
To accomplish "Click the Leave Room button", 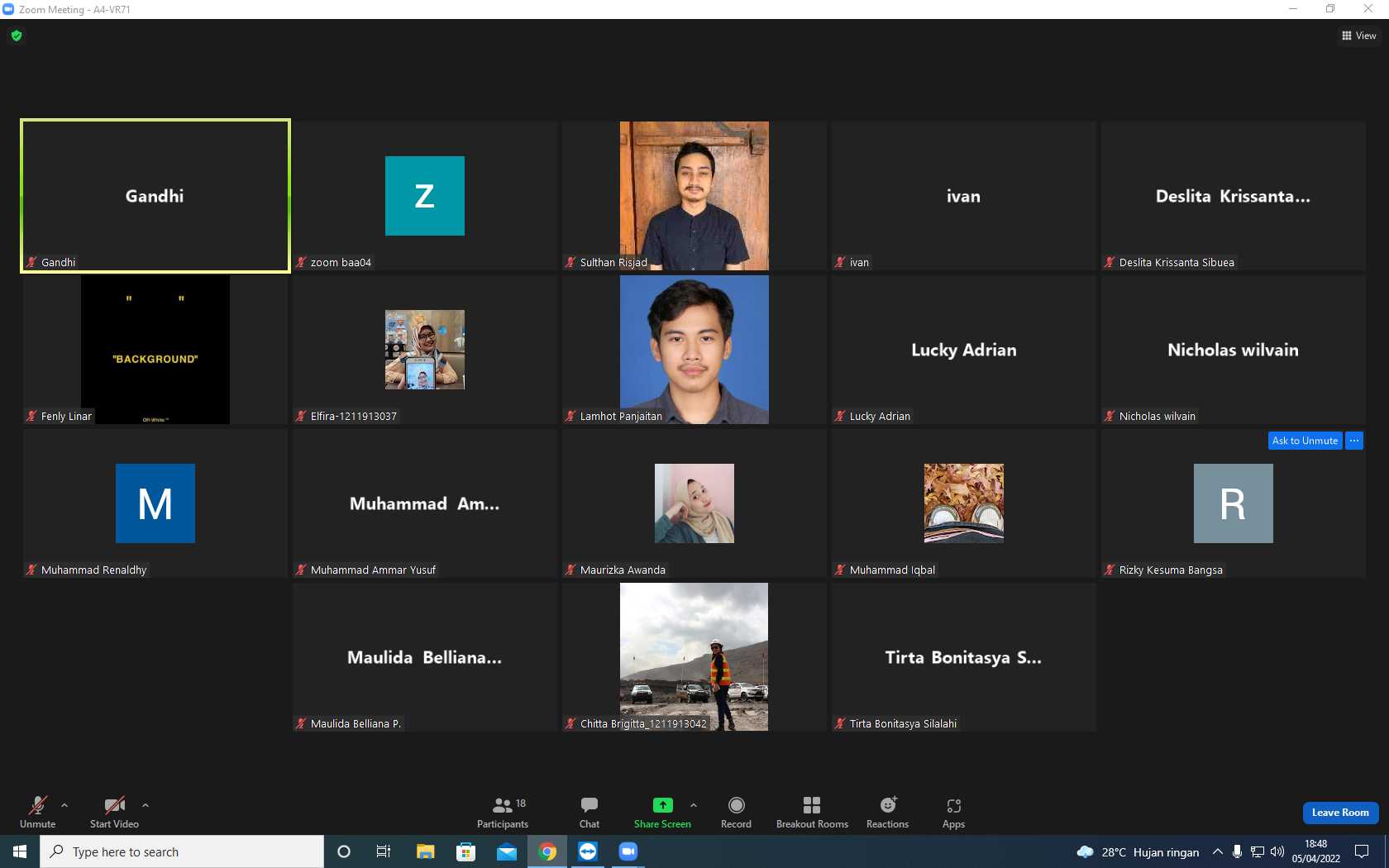I will [1340, 813].
